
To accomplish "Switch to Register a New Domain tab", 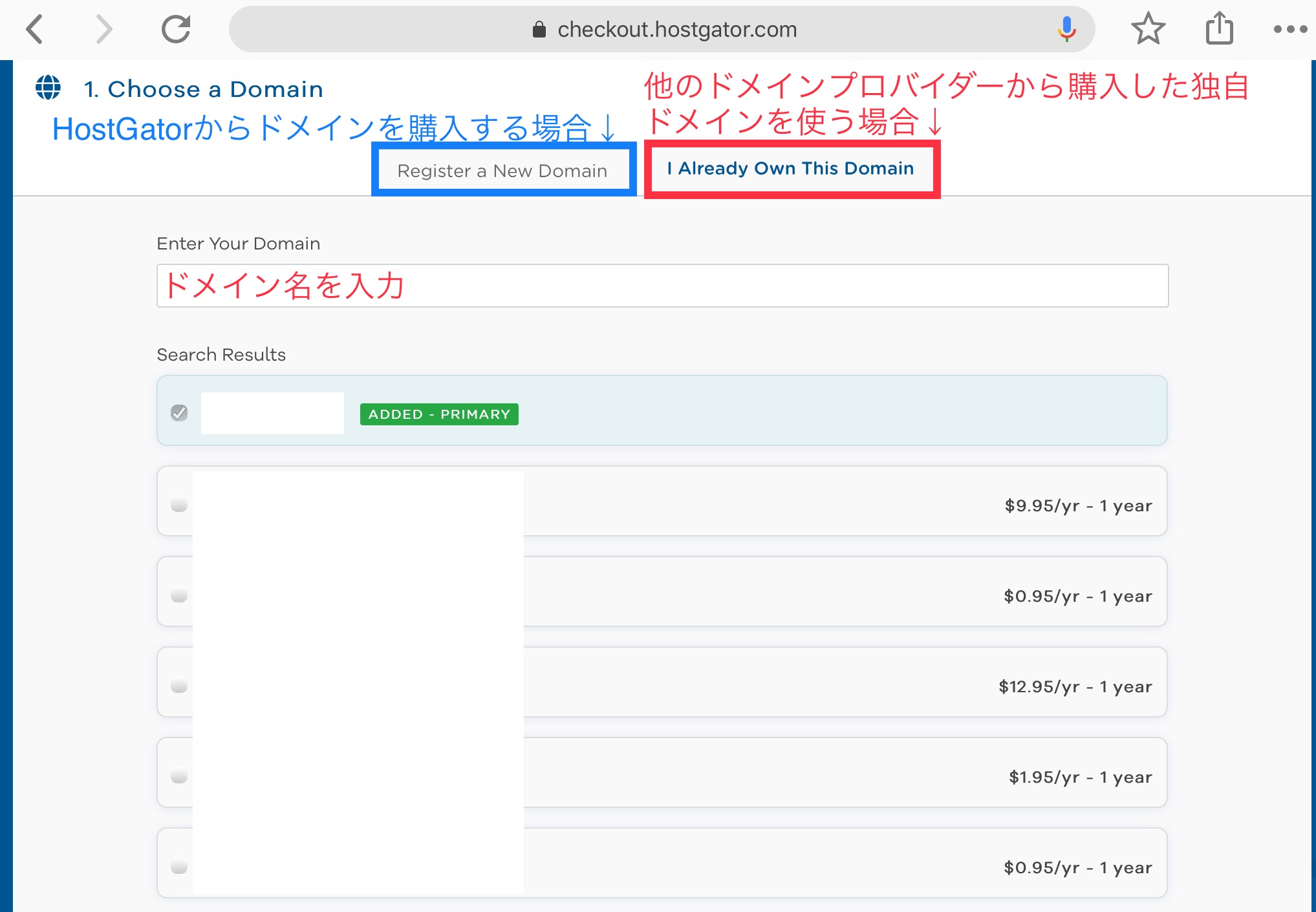I will coord(502,171).
